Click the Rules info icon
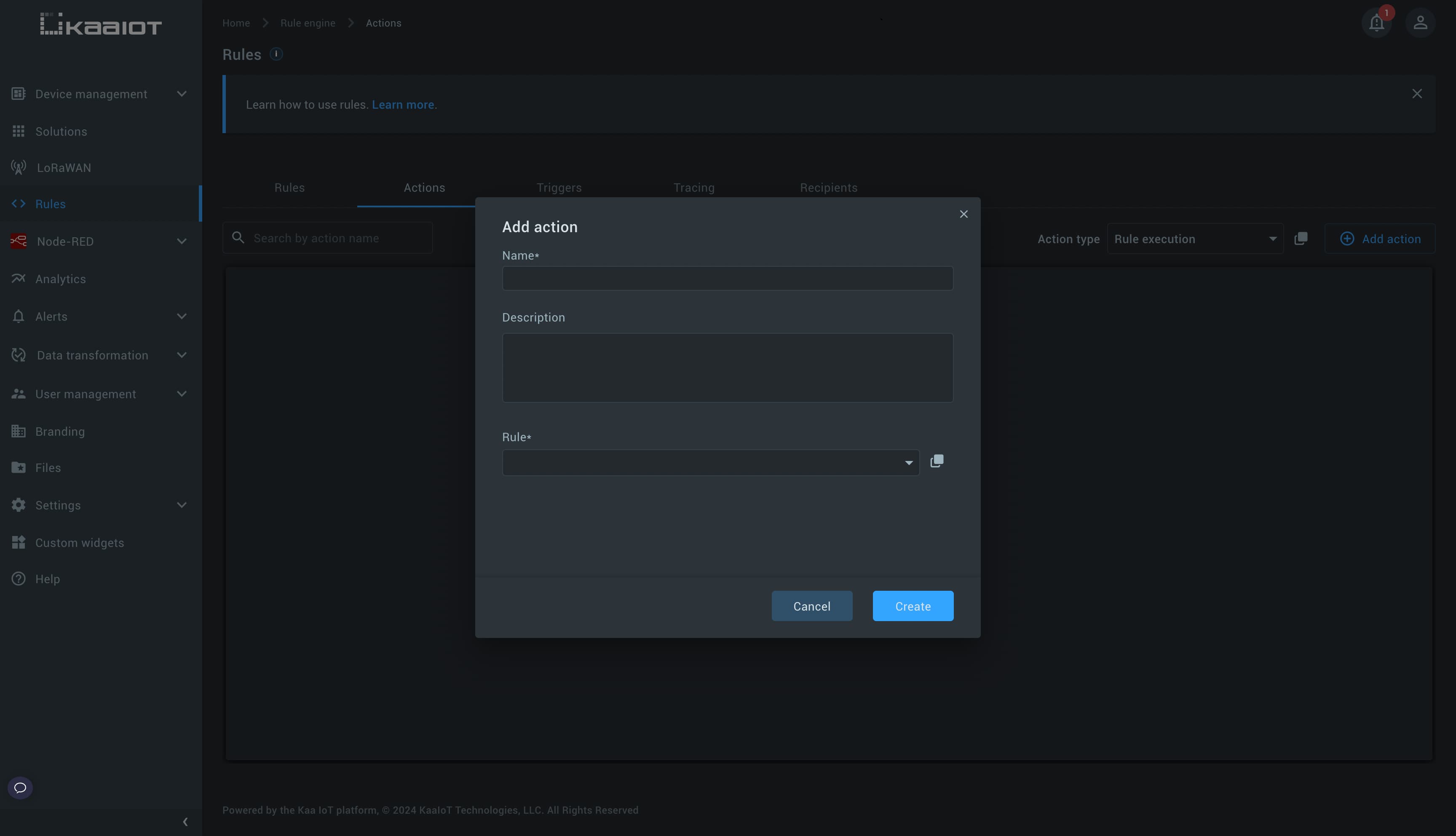This screenshot has width=1456, height=836. [276, 54]
